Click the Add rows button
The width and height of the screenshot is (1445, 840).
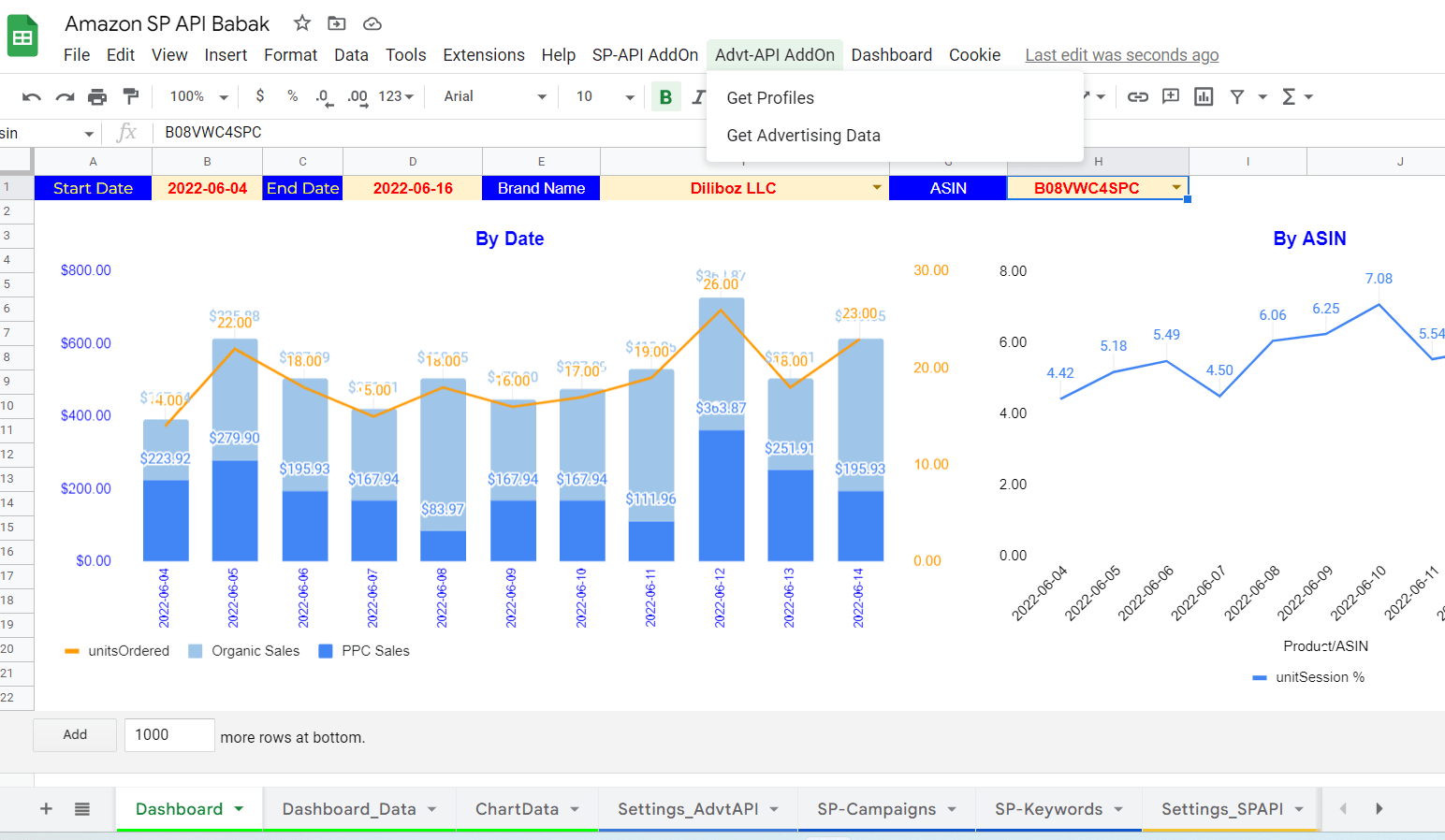pyautogui.click(x=75, y=735)
